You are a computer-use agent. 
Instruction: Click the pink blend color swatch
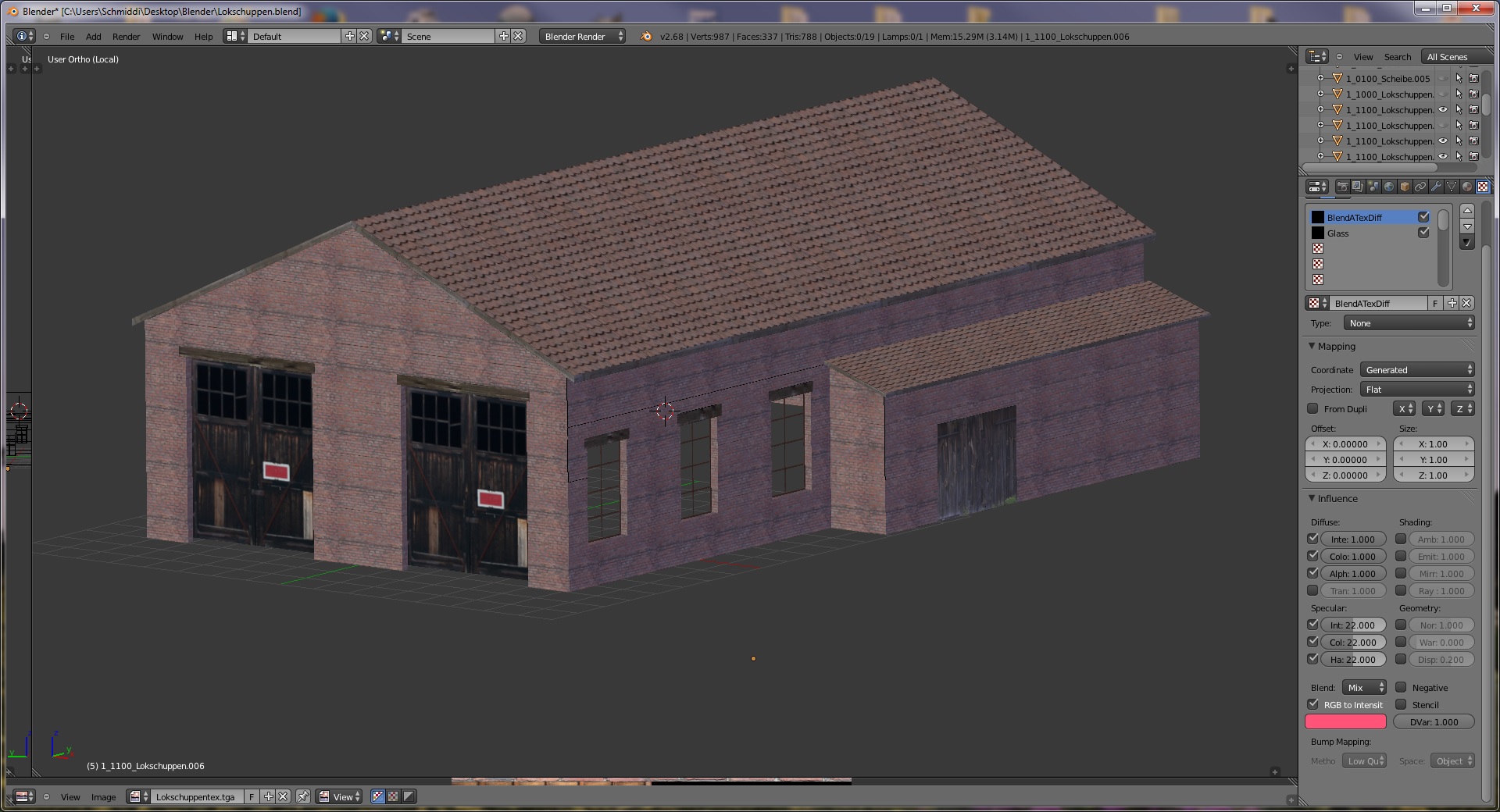pyautogui.click(x=1345, y=722)
